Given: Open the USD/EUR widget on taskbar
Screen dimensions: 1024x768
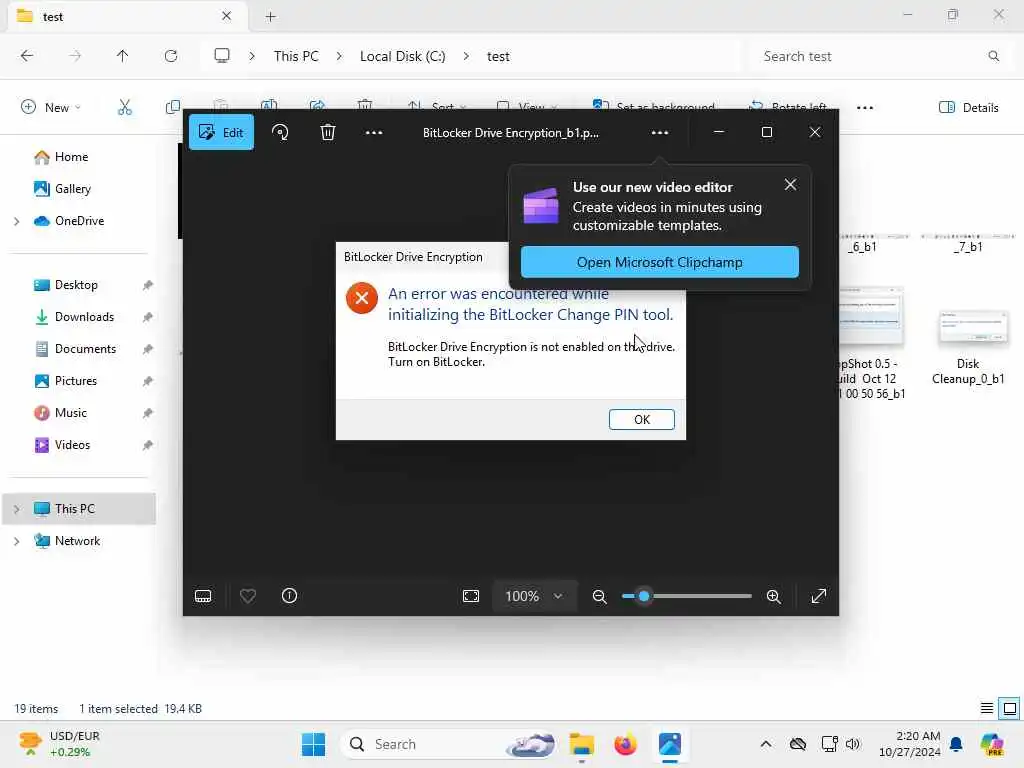Looking at the screenshot, I should point(60,744).
